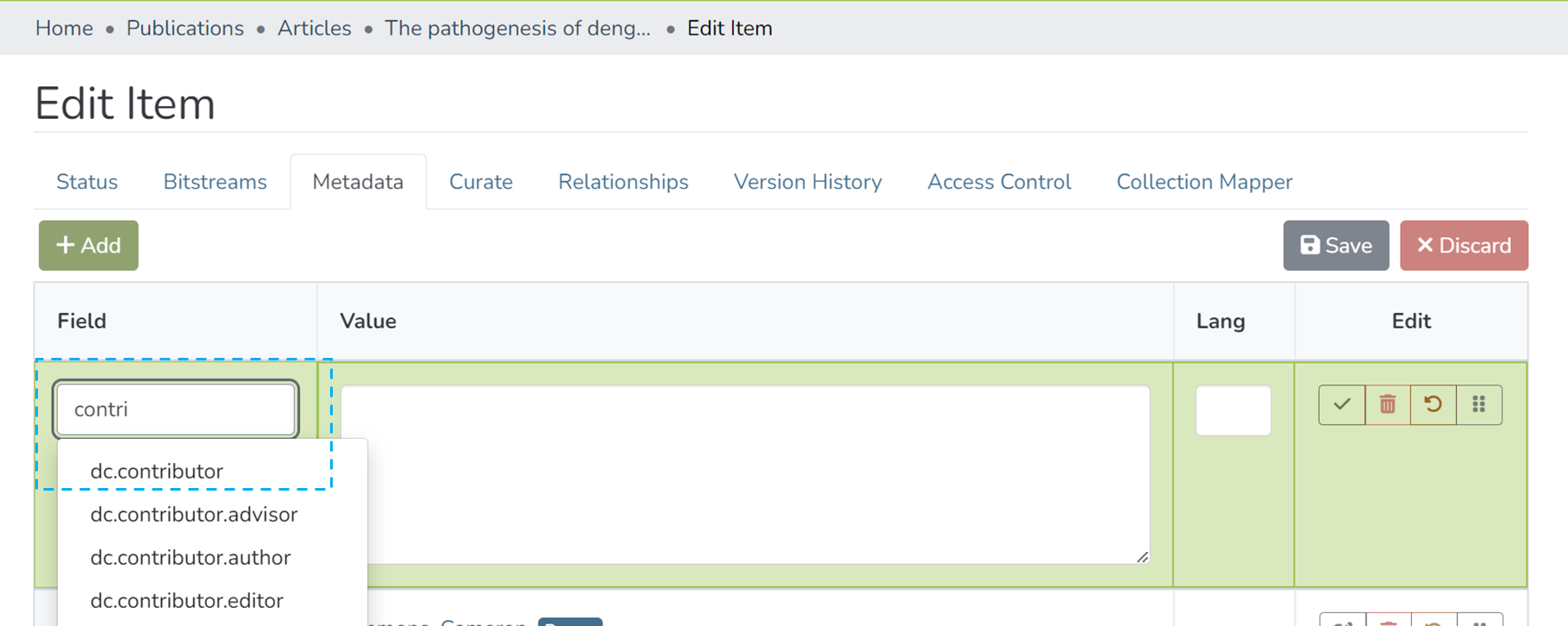Open the Collection Mapper tab

pos(1203,182)
